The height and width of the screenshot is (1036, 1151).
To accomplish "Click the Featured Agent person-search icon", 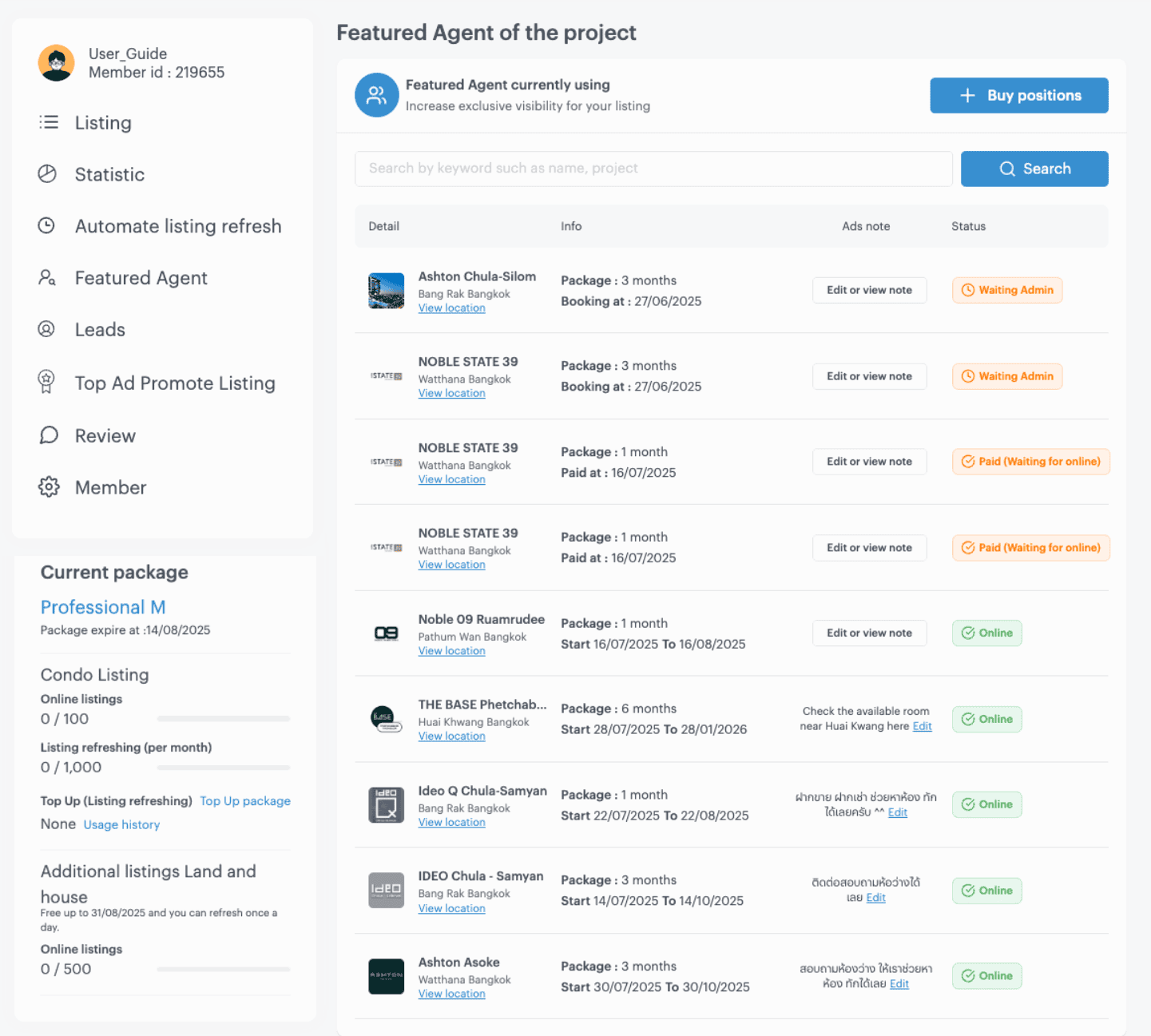I will click(47, 277).
